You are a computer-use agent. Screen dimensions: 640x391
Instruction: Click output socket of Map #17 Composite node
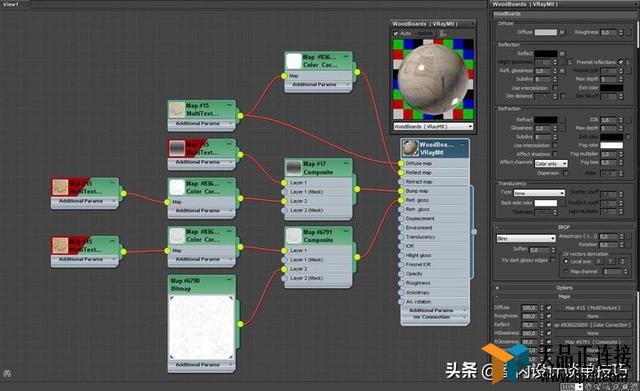tap(357, 189)
